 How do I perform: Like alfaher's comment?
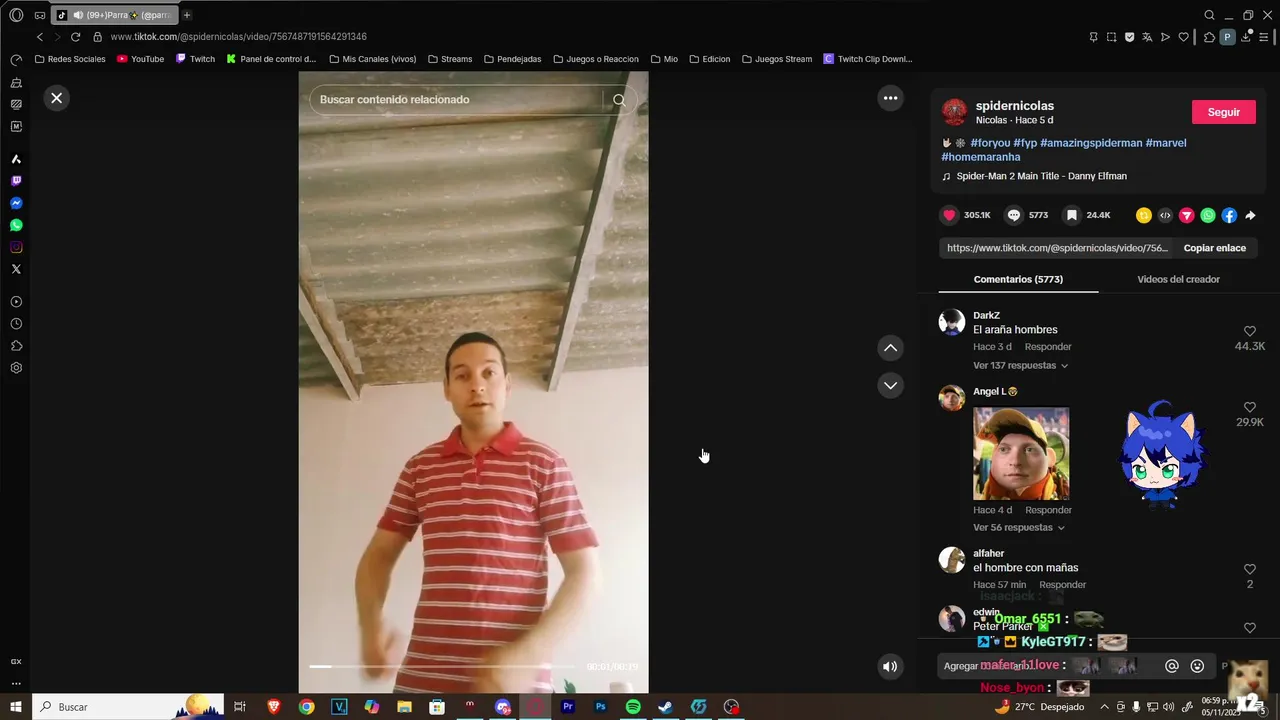[x=1249, y=569]
